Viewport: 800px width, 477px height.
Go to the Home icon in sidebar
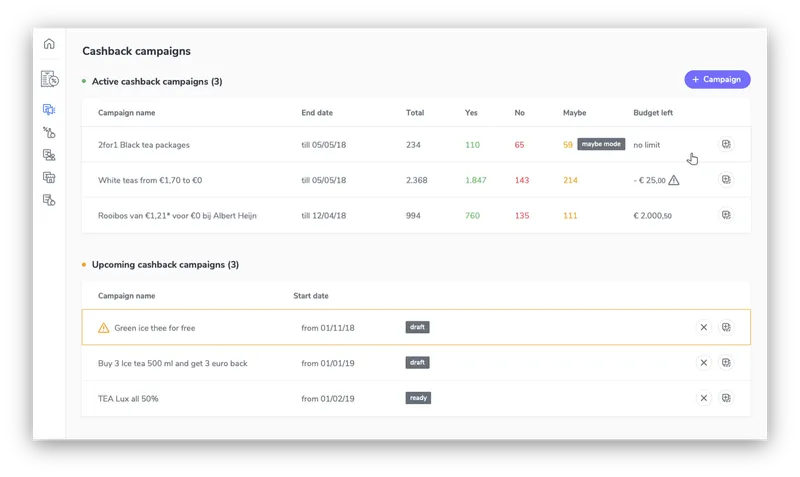[x=49, y=44]
